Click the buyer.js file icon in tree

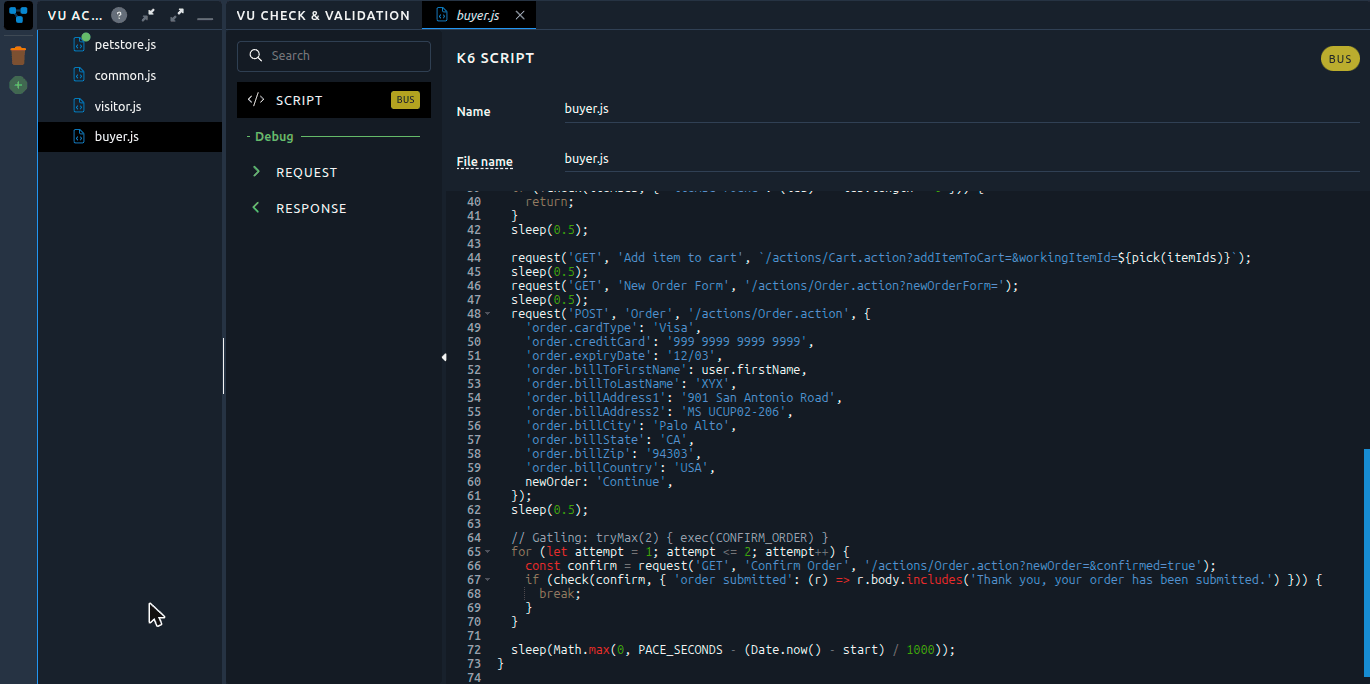81,136
